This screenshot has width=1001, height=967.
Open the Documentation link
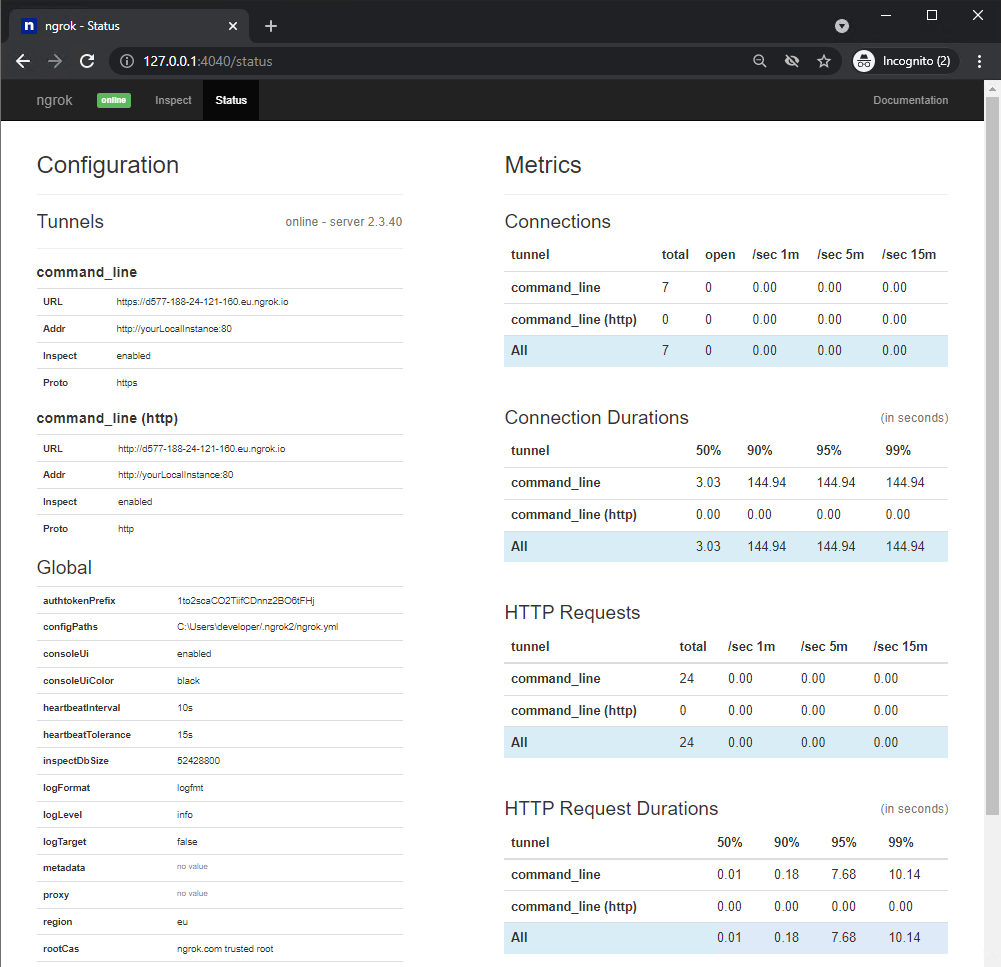tap(910, 100)
